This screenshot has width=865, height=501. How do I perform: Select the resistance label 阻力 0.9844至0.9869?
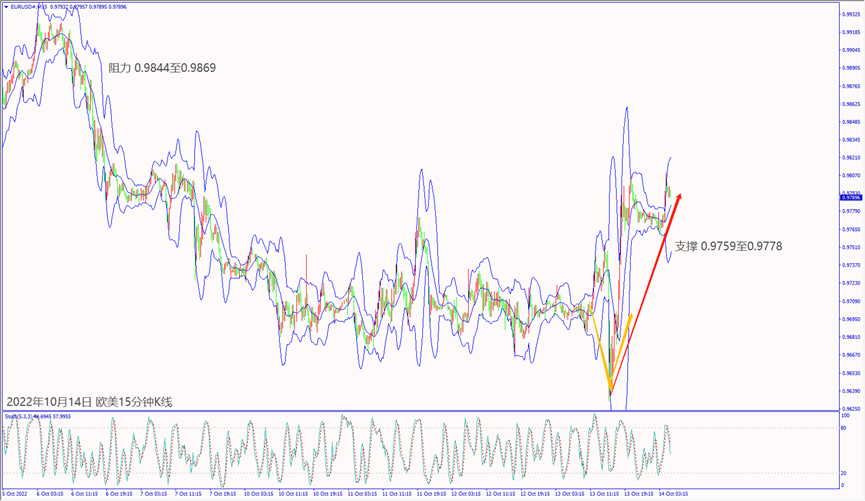coord(162,68)
